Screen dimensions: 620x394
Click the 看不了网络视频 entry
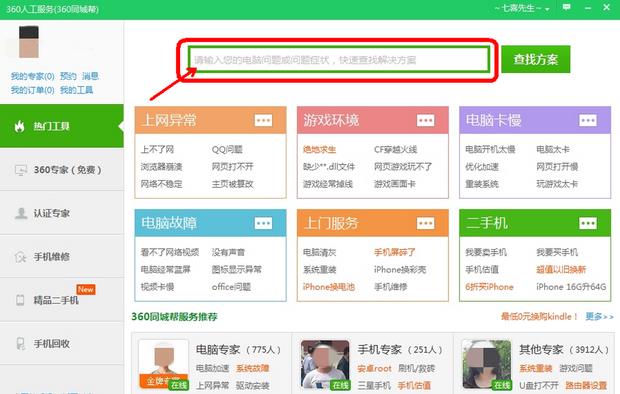click(170, 252)
